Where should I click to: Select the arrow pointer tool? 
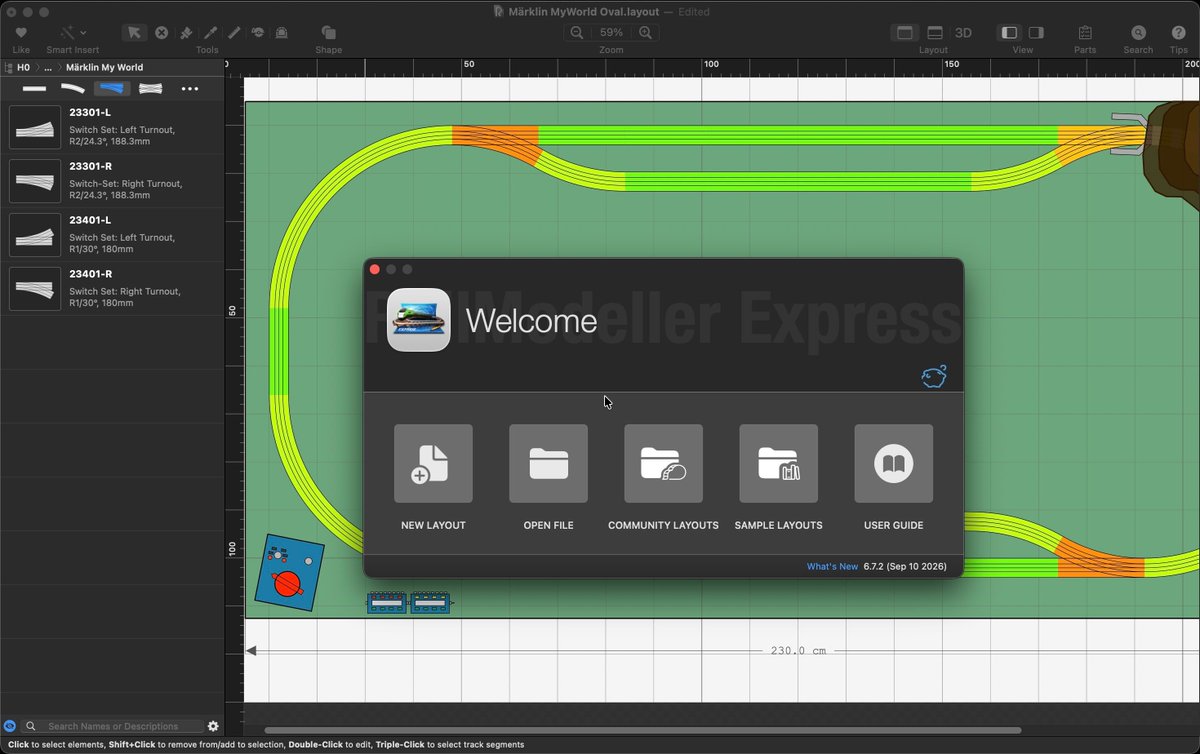click(134, 33)
